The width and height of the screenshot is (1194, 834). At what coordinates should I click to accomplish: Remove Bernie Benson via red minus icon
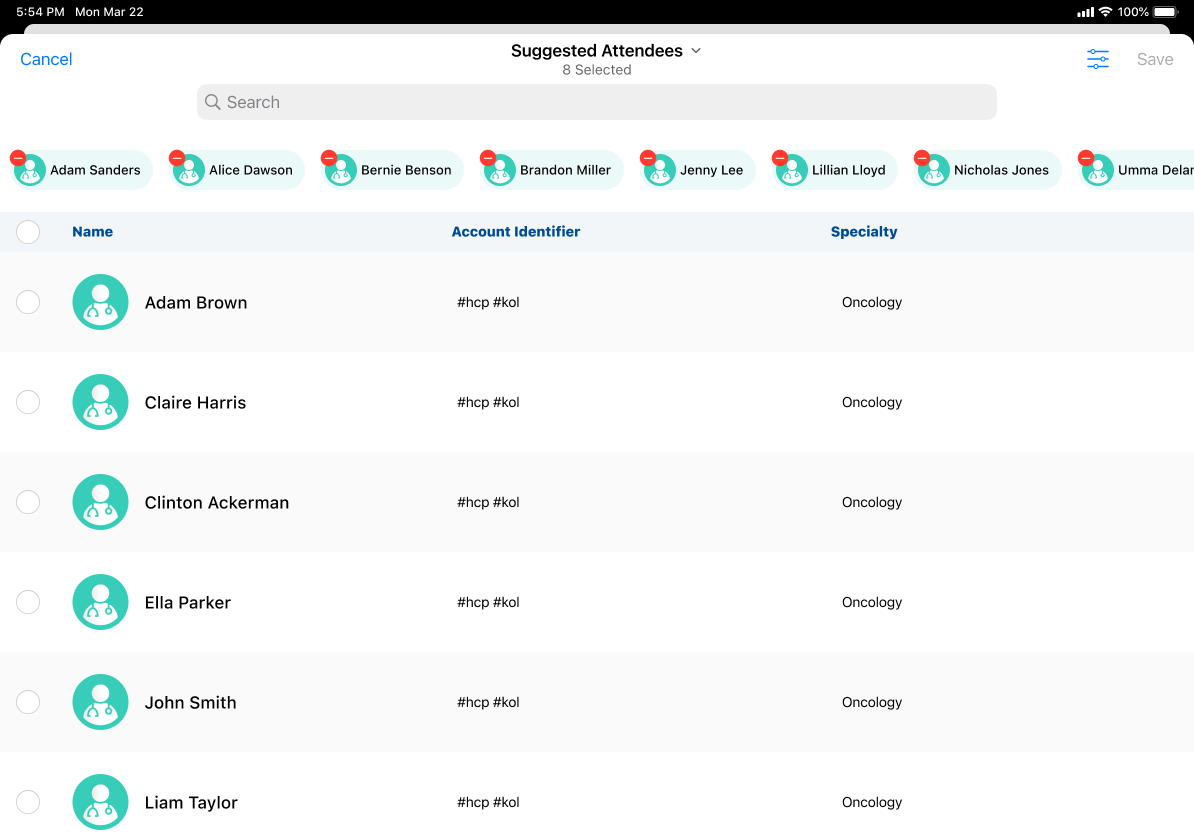[329, 158]
